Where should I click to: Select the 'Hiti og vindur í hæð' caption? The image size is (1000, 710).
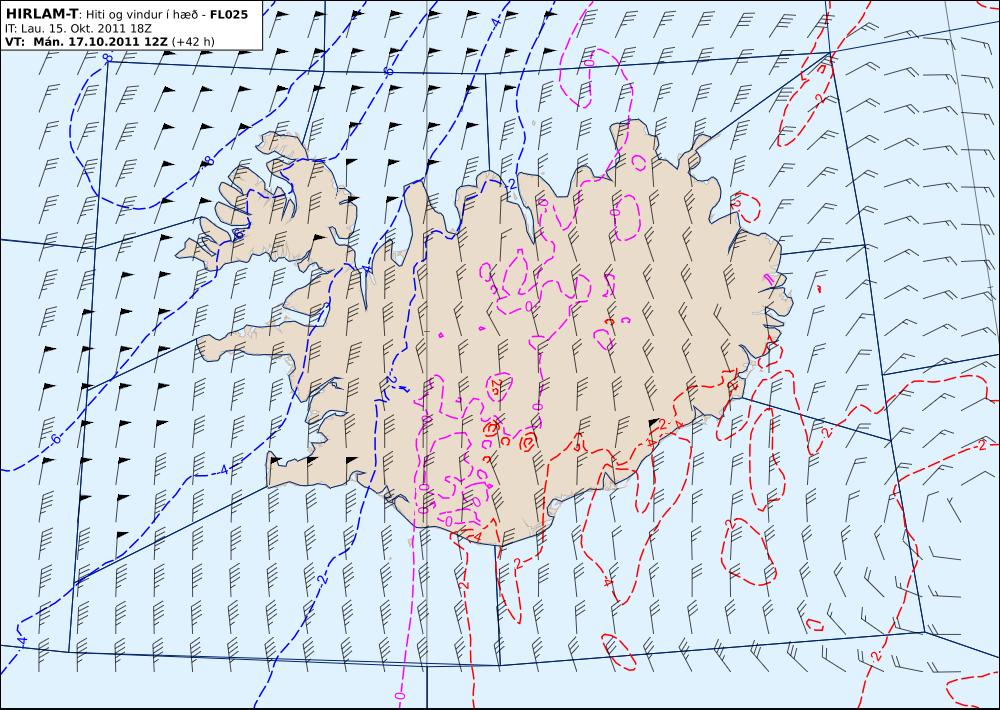point(143,14)
